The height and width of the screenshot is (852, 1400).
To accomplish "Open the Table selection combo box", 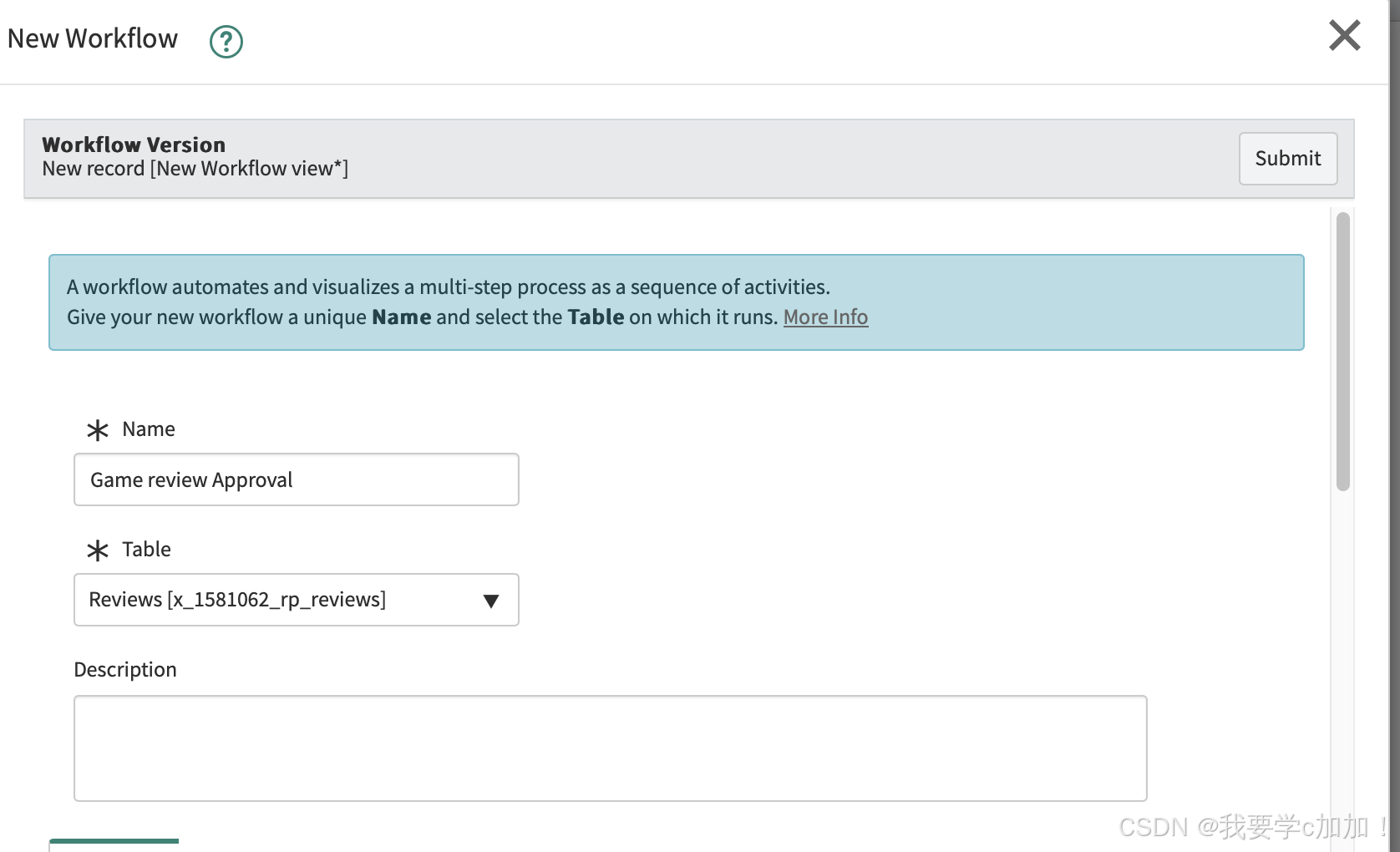I will pos(276,600).
